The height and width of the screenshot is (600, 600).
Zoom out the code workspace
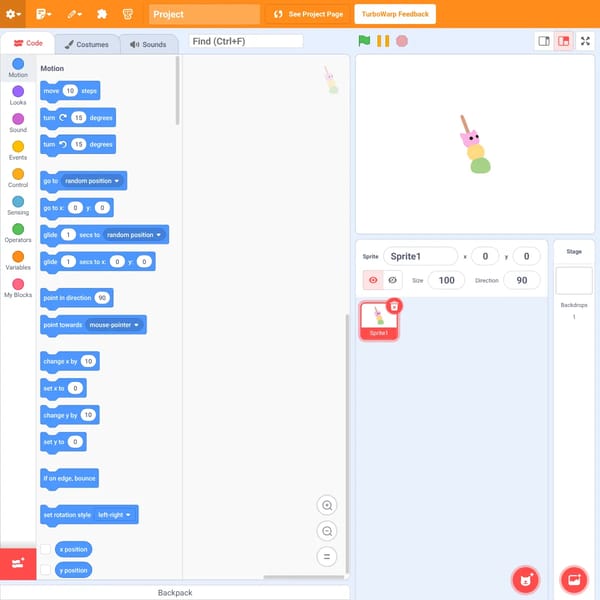[x=327, y=531]
